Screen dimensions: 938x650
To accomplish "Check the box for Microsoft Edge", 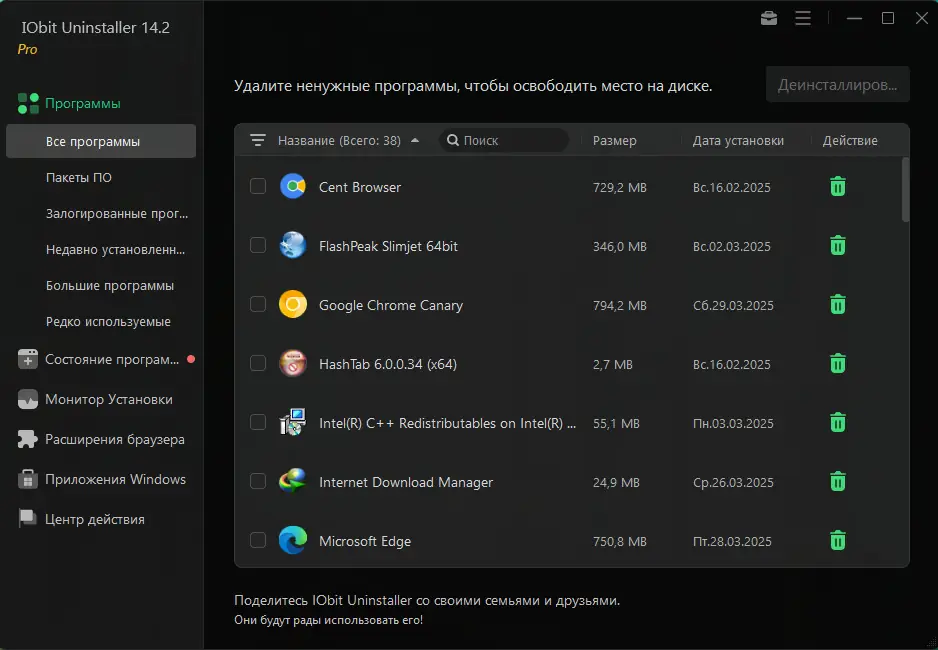I will click(258, 541).
